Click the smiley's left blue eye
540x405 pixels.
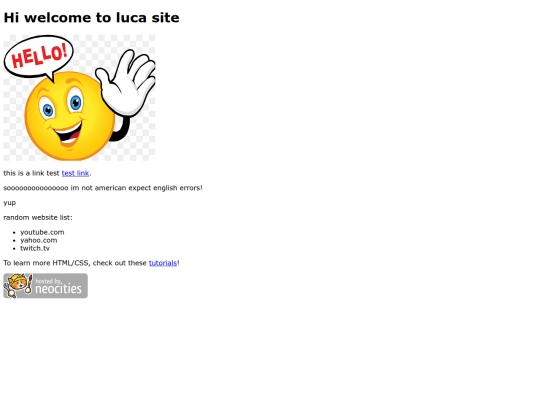48,110
